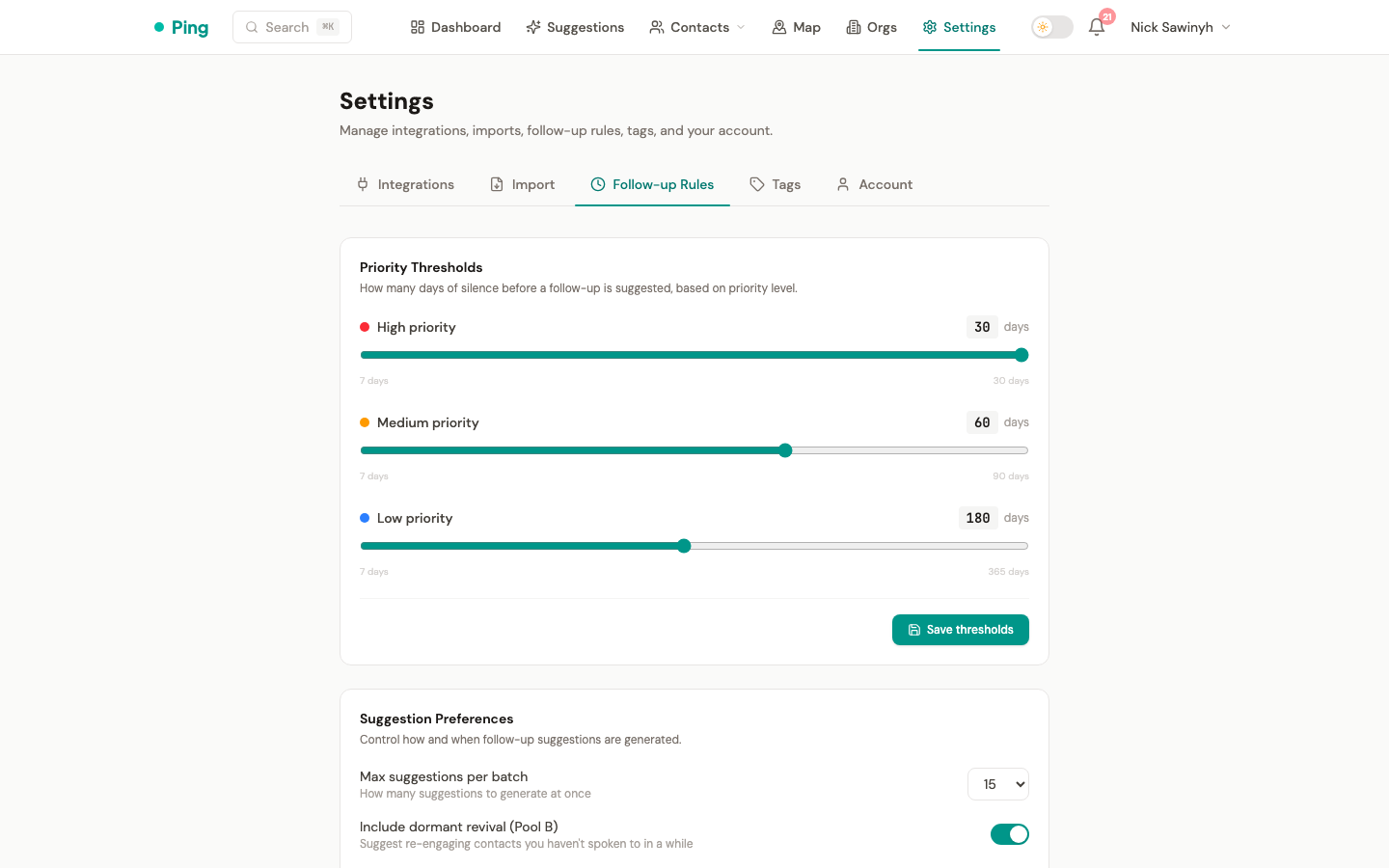Expand the user menu chevron
This screenshot has height=868, width=1389.
tap(1226, 27)
